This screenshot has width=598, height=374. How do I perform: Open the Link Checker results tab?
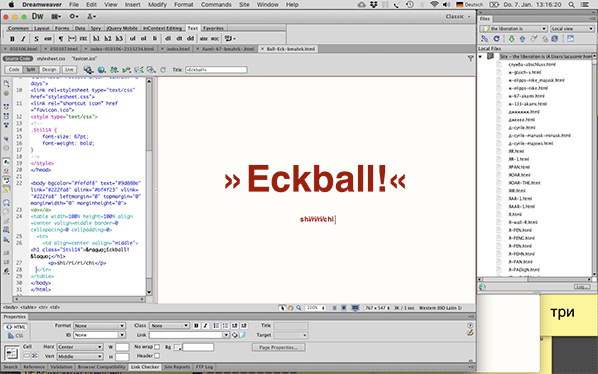click(x=145, y=367)
